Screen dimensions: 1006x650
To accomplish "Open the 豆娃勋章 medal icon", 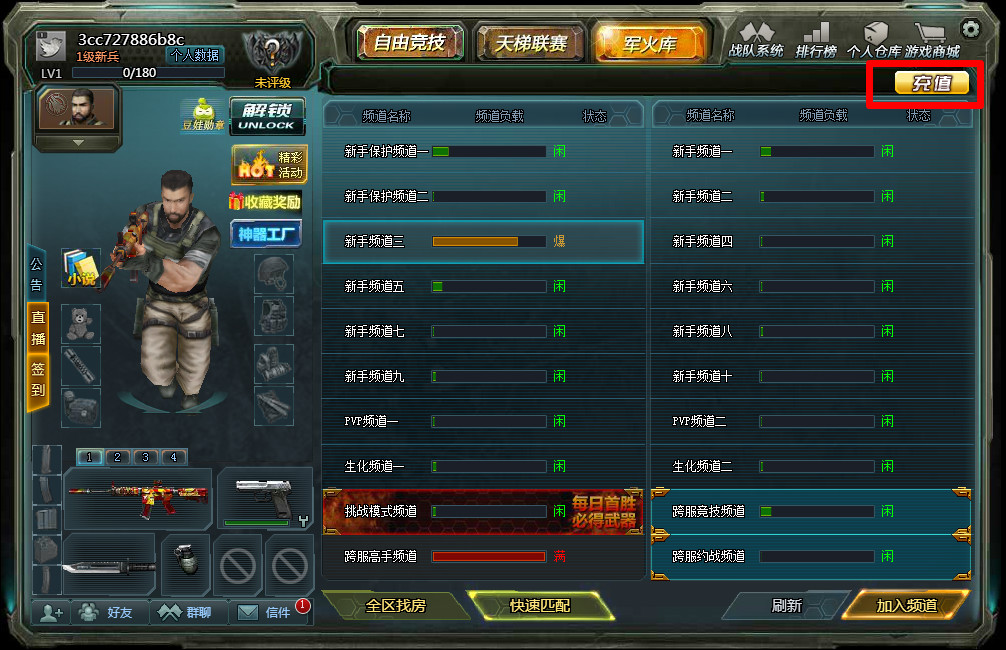I will pos(203,115).
